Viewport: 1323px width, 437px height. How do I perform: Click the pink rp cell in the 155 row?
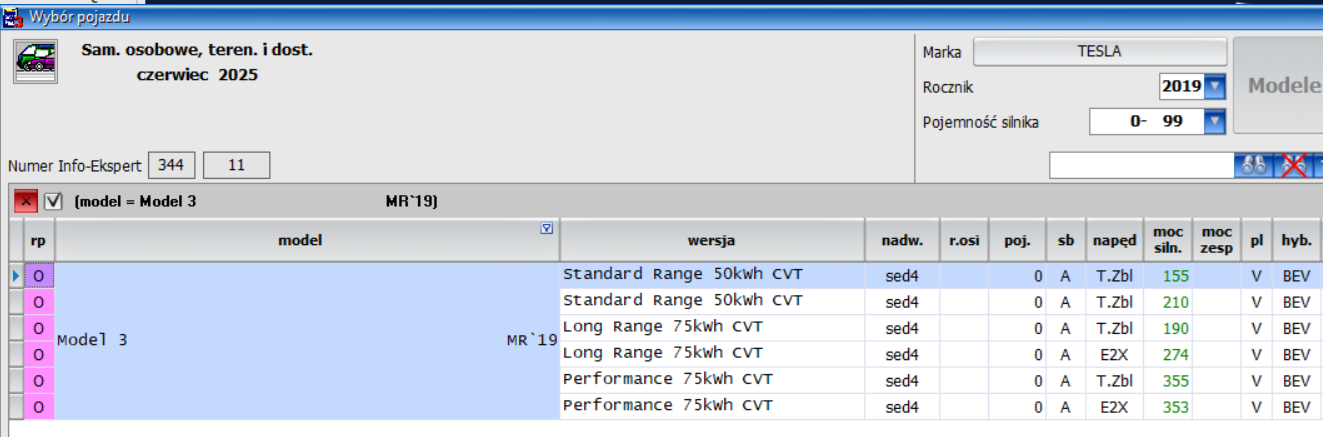point(38,275)
